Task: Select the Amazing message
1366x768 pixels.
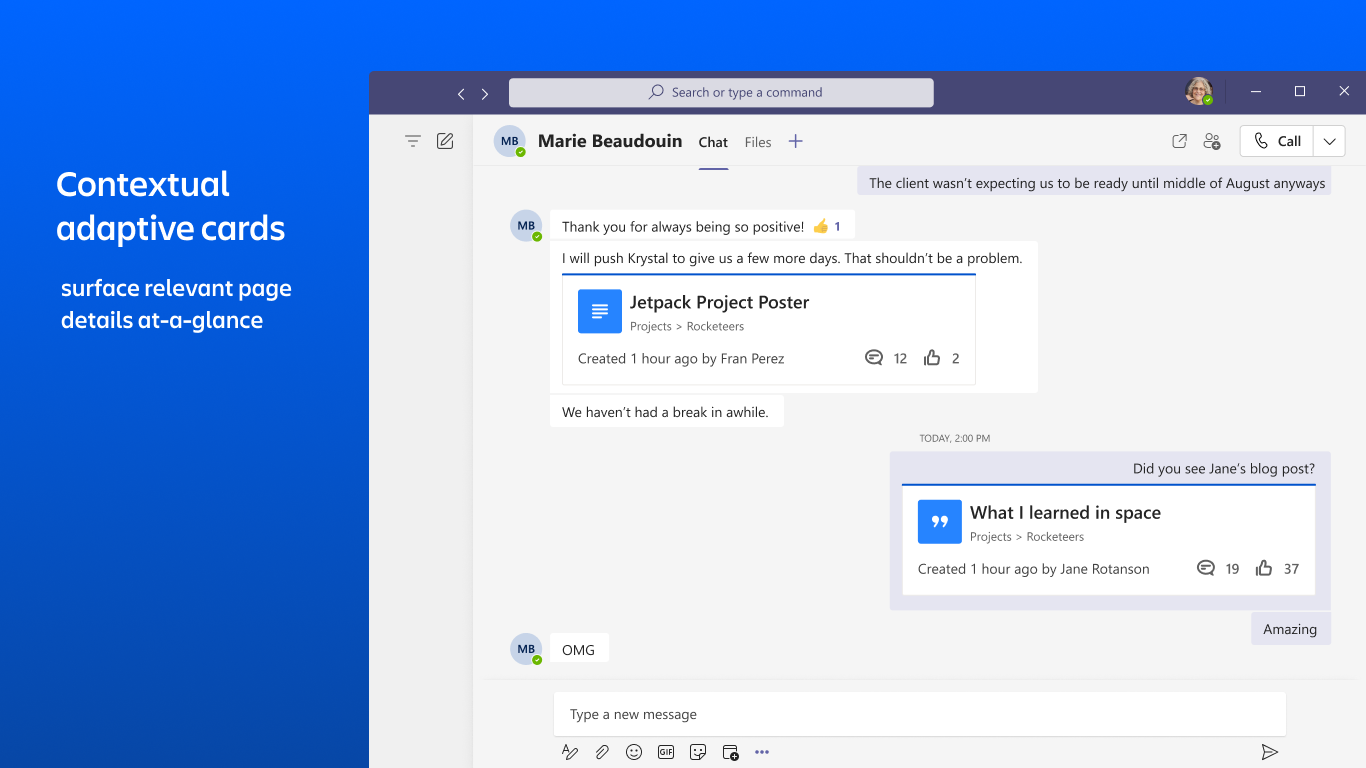Action: point(1290,629)
